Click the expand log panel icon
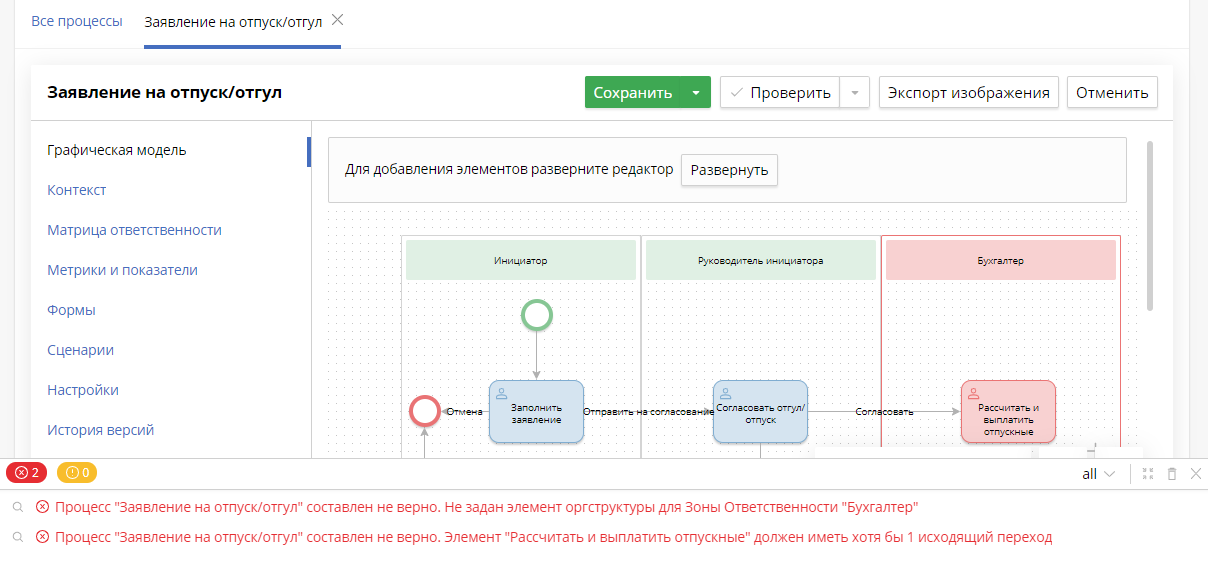 [x=1148, y=474]
